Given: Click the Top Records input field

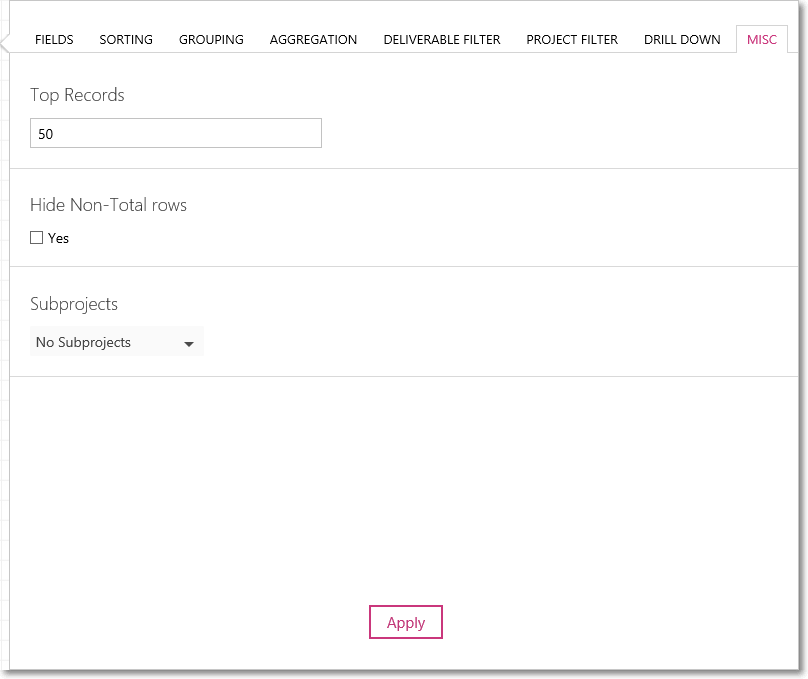Looking at the screenshot, I should click(176, 133).
